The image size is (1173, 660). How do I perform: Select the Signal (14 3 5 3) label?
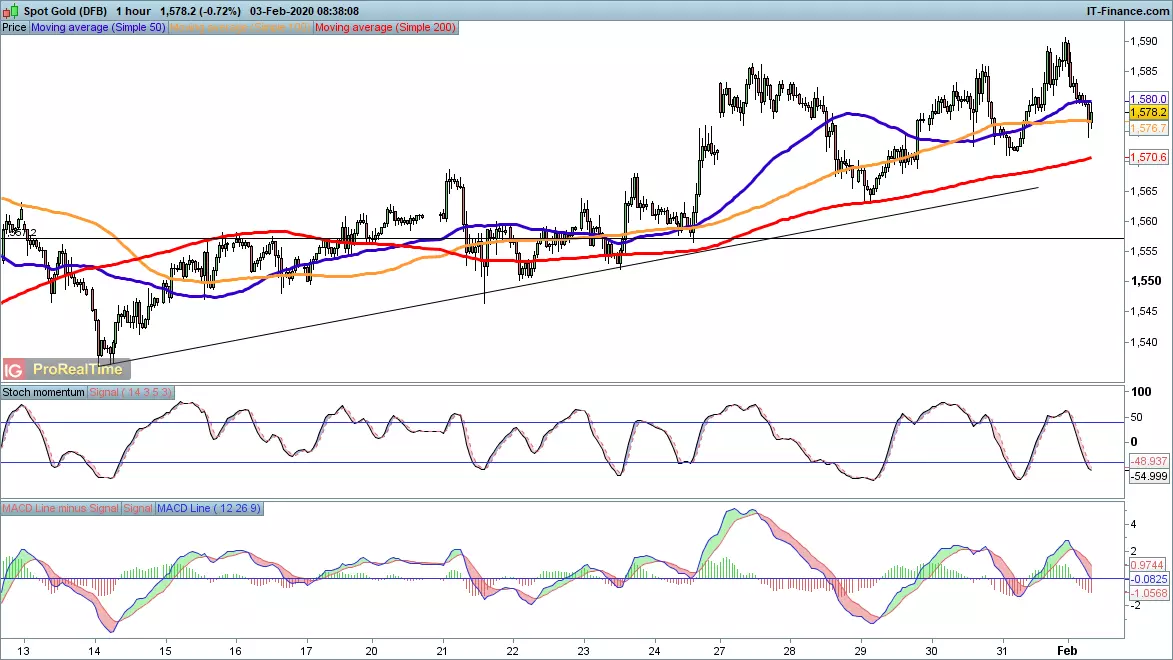pos(130,392)
